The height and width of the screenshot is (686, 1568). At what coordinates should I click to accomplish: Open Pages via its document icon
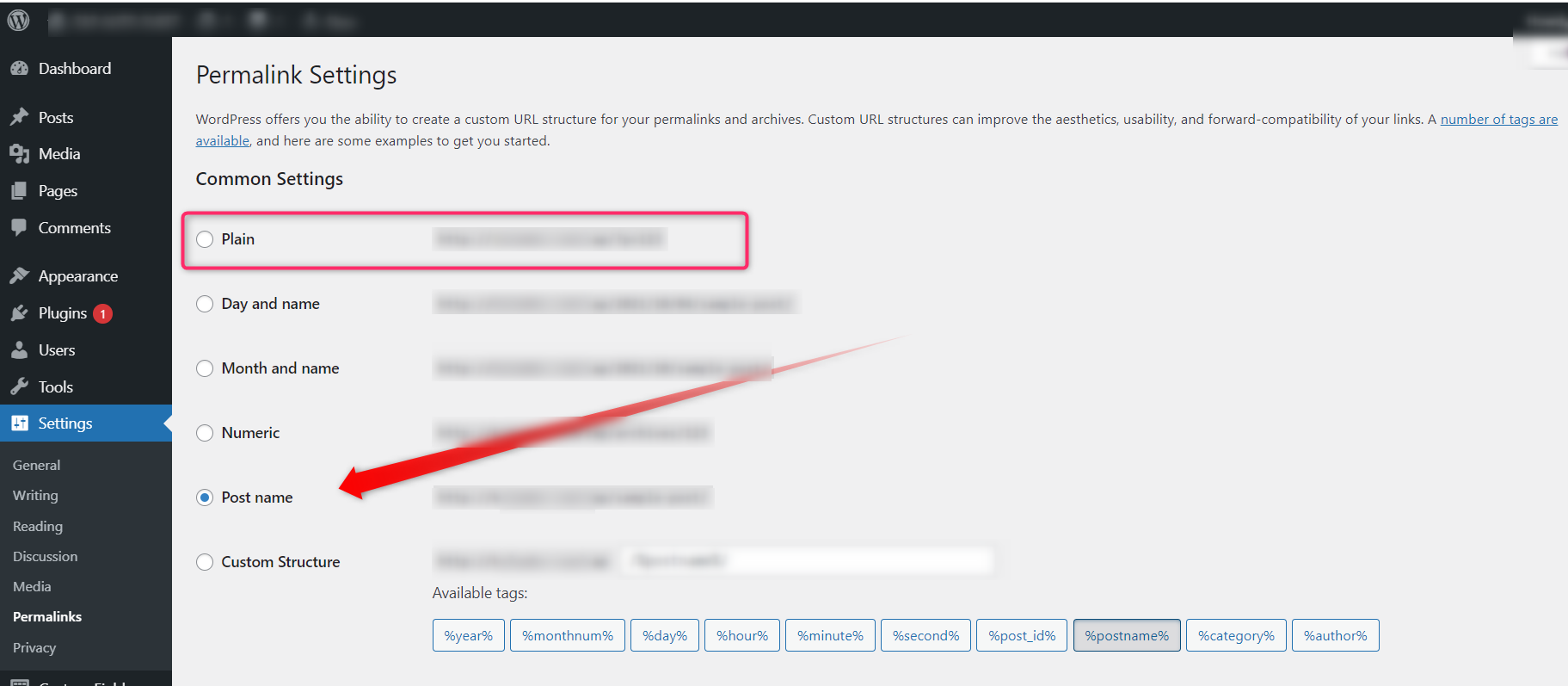[x=19, y=191]
